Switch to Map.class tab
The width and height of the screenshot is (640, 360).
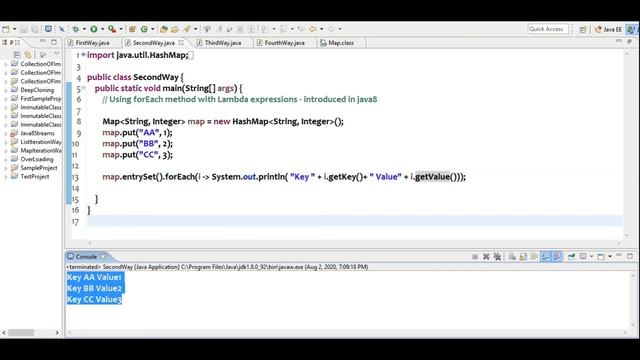coord(341,42)
